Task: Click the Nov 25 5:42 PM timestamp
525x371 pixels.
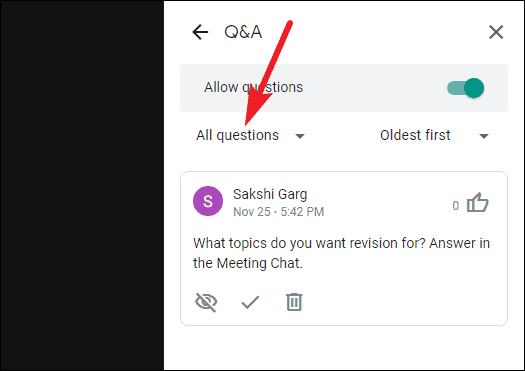Action: (279, 212)
